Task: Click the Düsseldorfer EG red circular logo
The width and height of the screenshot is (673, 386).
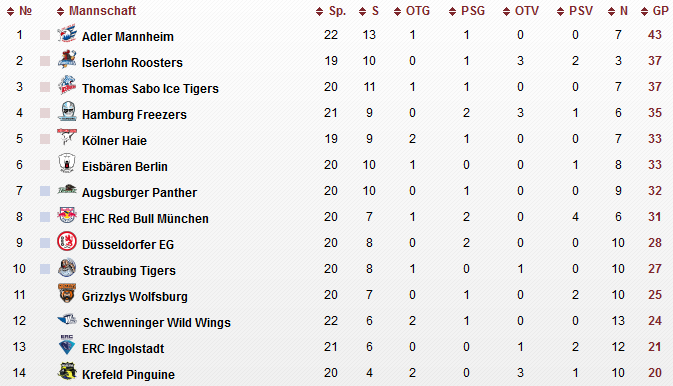Action: [67, 242]
